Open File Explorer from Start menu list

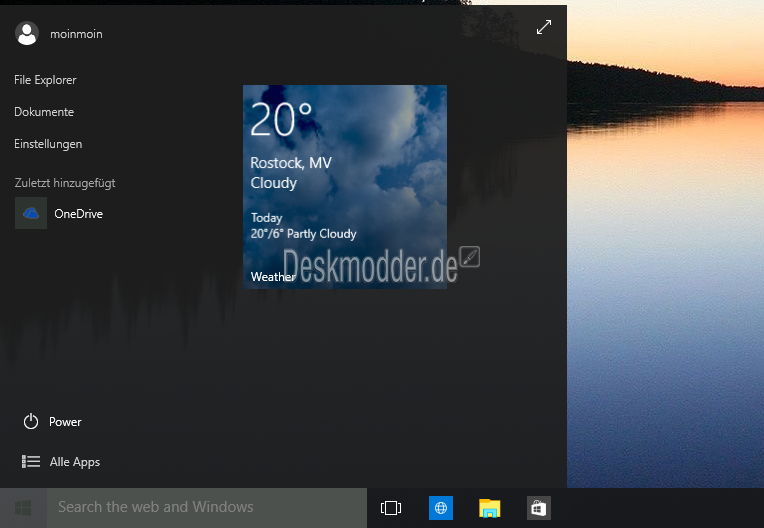pos(45,80)
